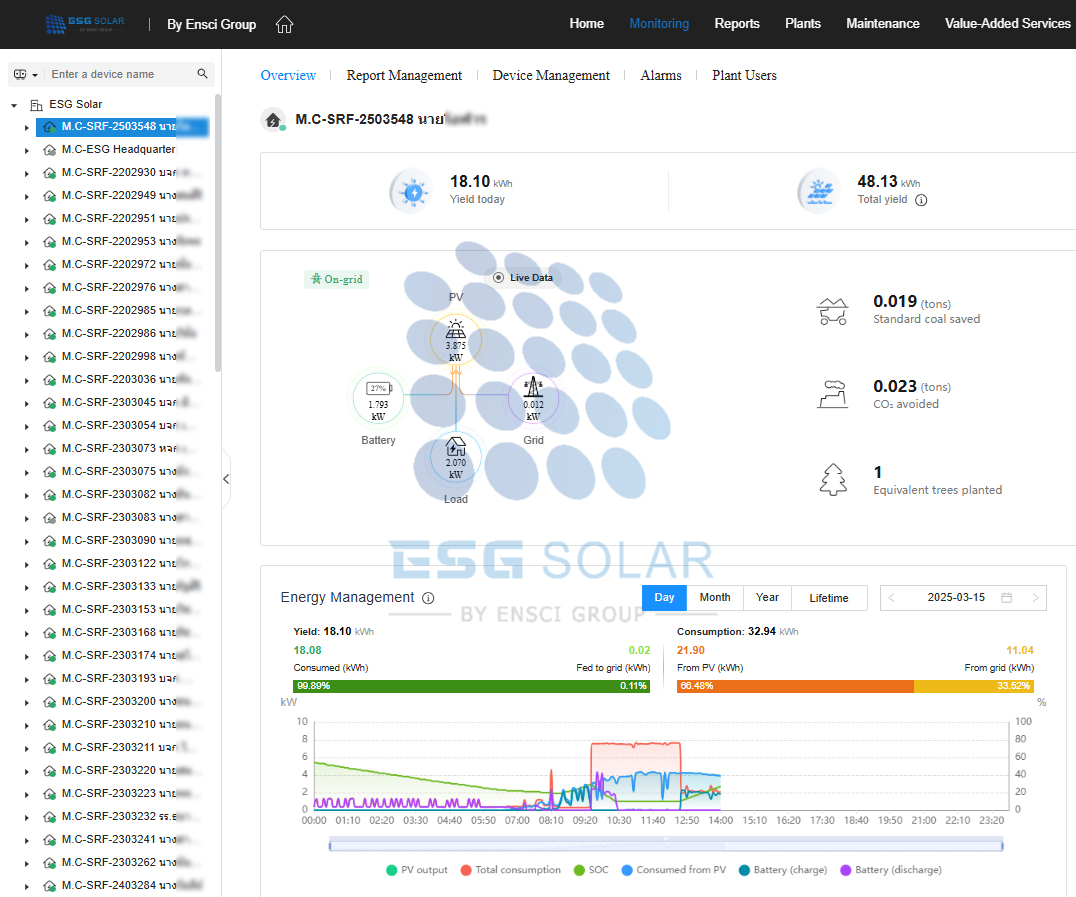The width and height of the screenshot is (1076, 897).
Task: Click plant icon for M.C-SRF-2303232
Action: point(49,817)
